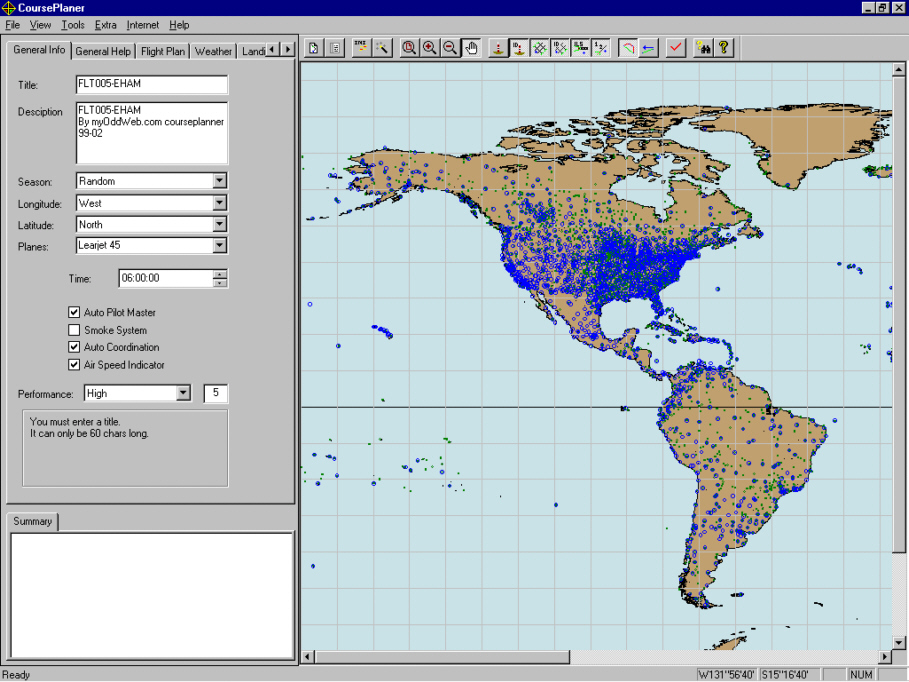This screenshot has width=909, height=682.
Task: Click the map's horizontal scrollbar thumb
Action: coord(442,656)
